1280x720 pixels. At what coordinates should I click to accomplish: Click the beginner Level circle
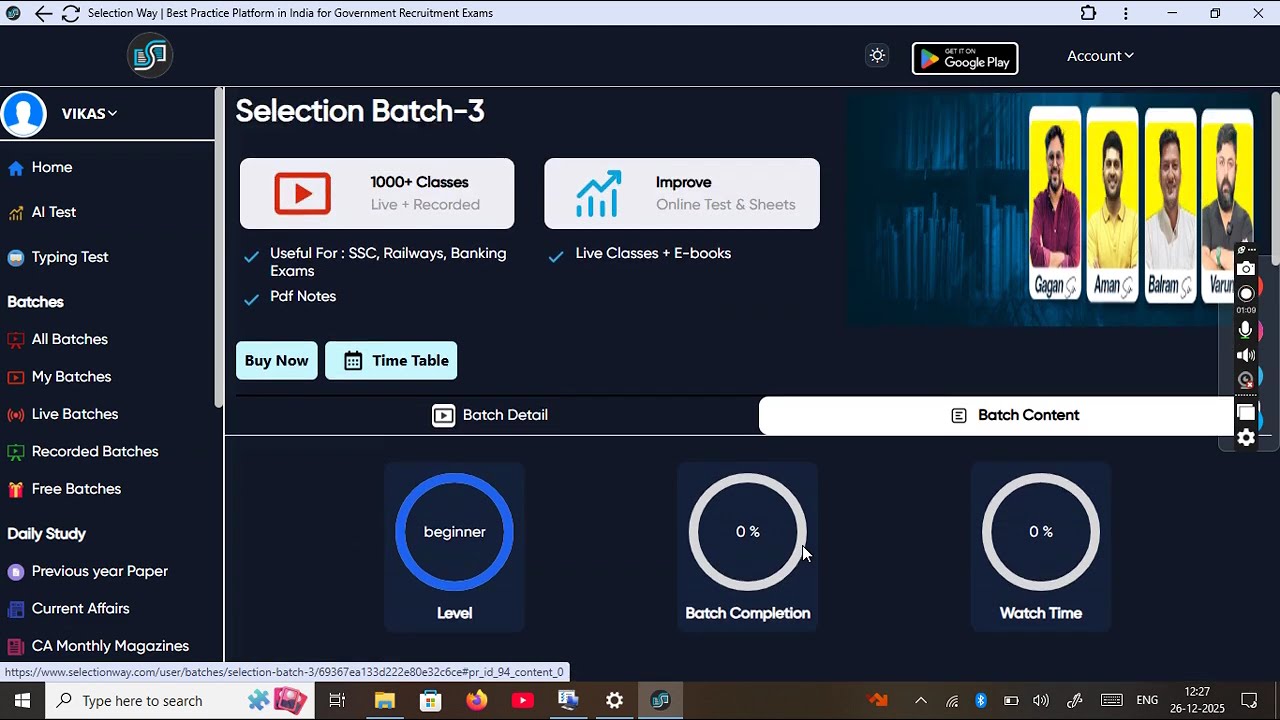click(x=454, y=532)
